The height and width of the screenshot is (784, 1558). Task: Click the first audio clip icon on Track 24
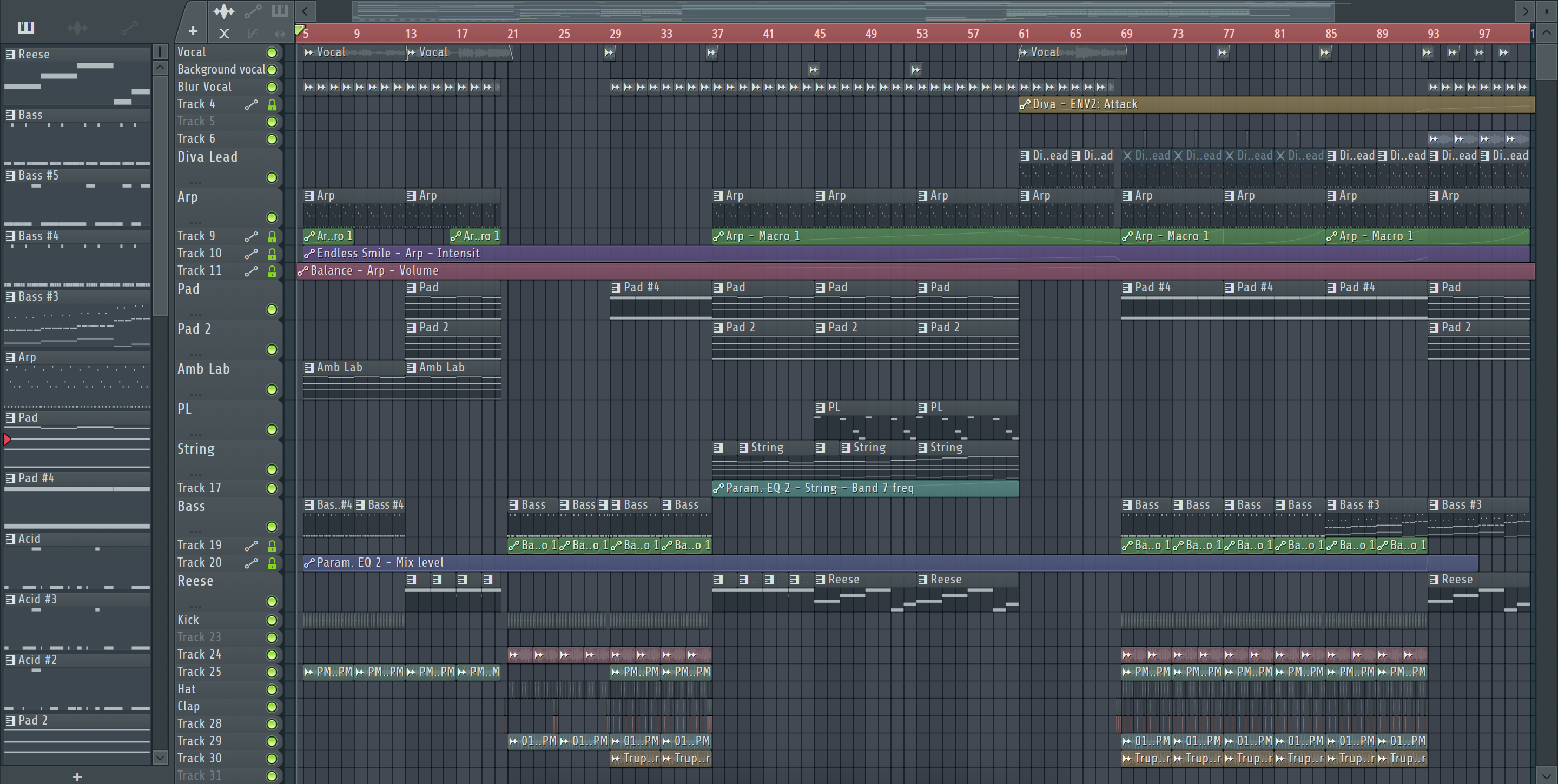(513, 655)
